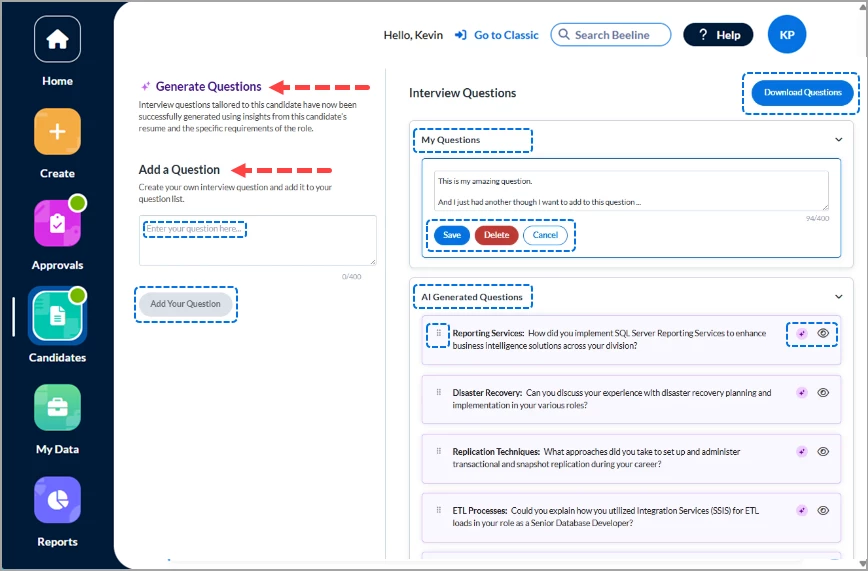
Task: Click the My Questions section title
Action: point(451,140)
